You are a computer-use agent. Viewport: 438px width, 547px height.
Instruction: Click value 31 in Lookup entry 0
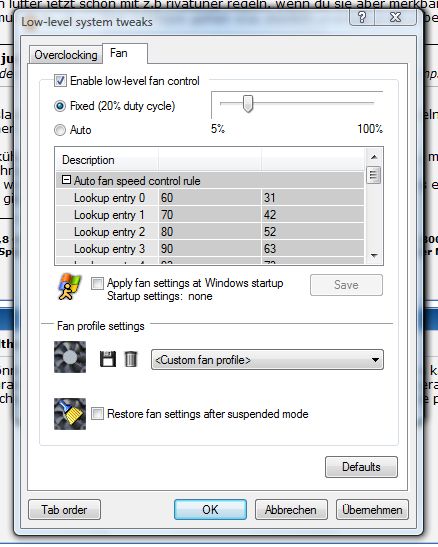coord(270,198)
